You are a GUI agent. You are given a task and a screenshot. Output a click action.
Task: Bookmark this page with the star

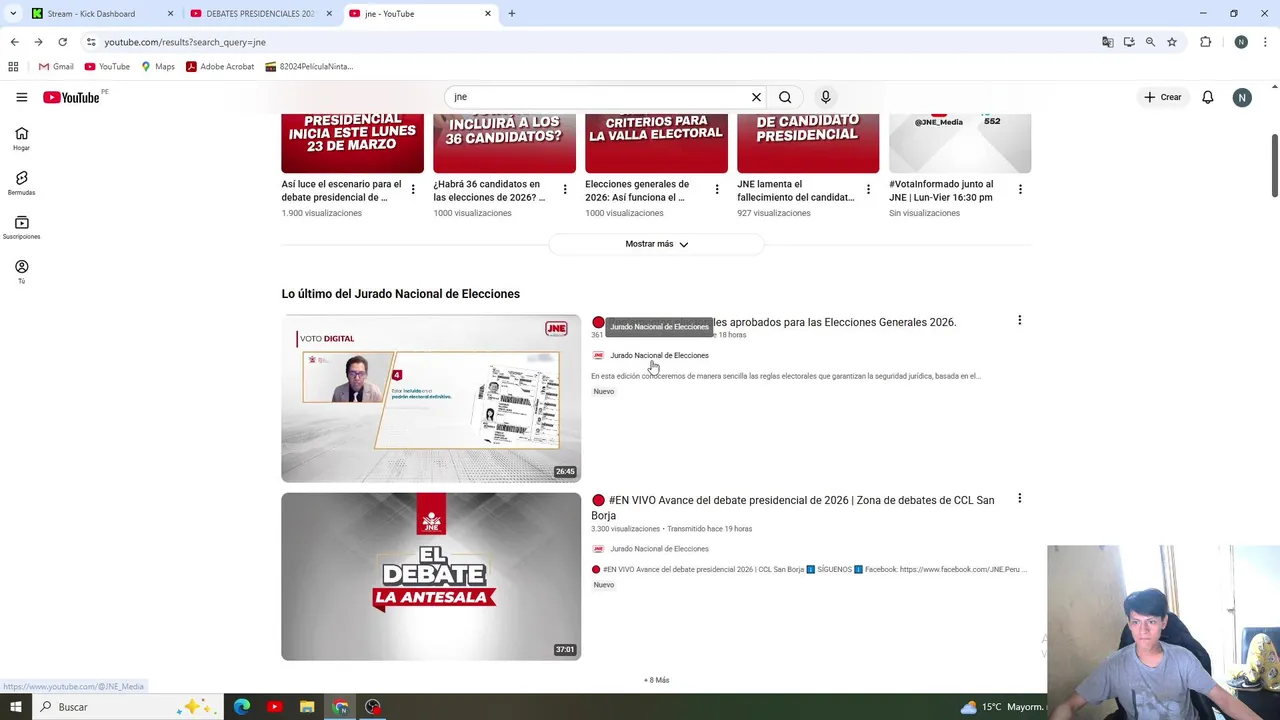click(1172, 42)
